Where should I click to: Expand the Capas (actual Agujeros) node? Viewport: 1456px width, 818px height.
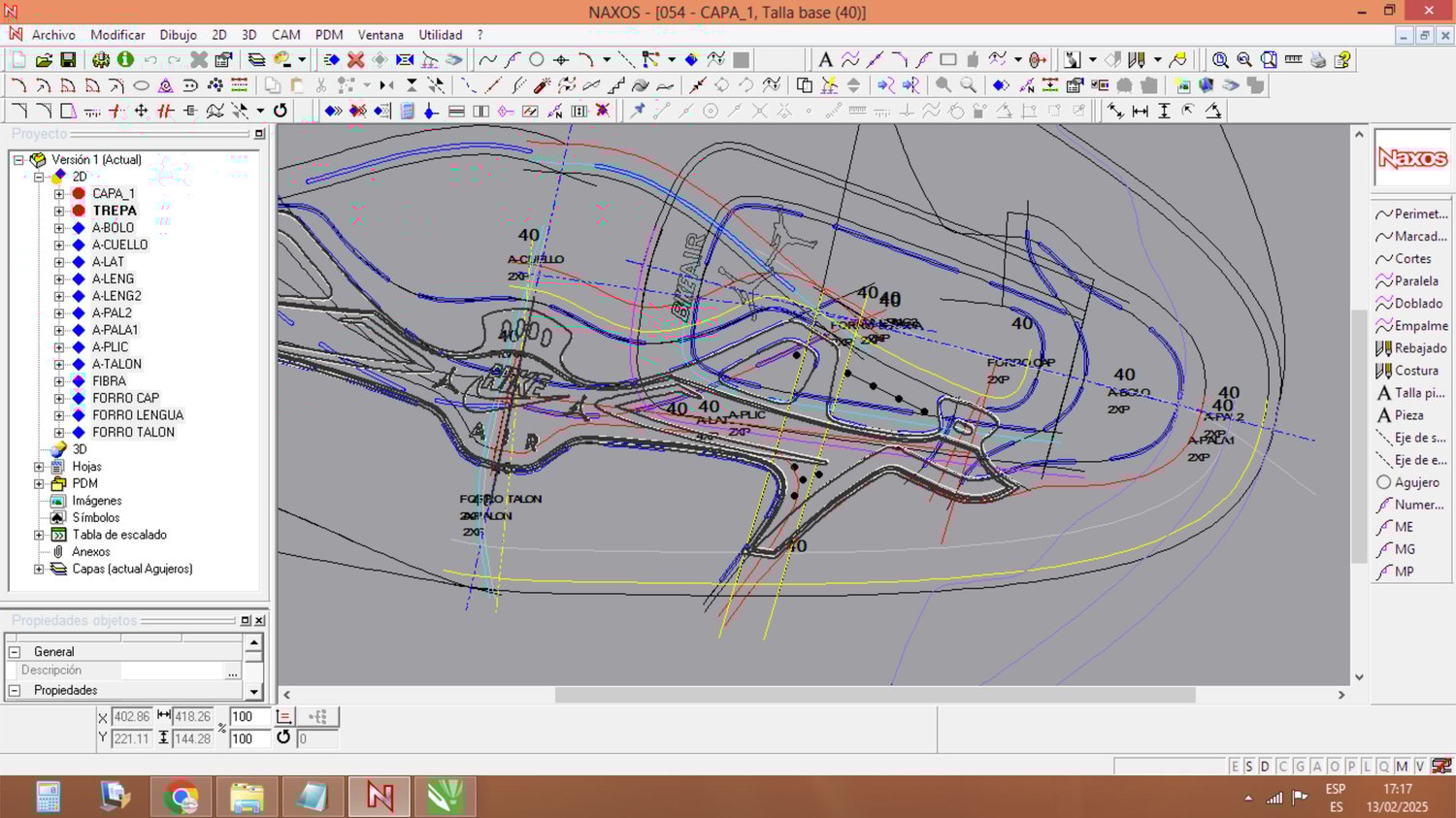(39, 570)
